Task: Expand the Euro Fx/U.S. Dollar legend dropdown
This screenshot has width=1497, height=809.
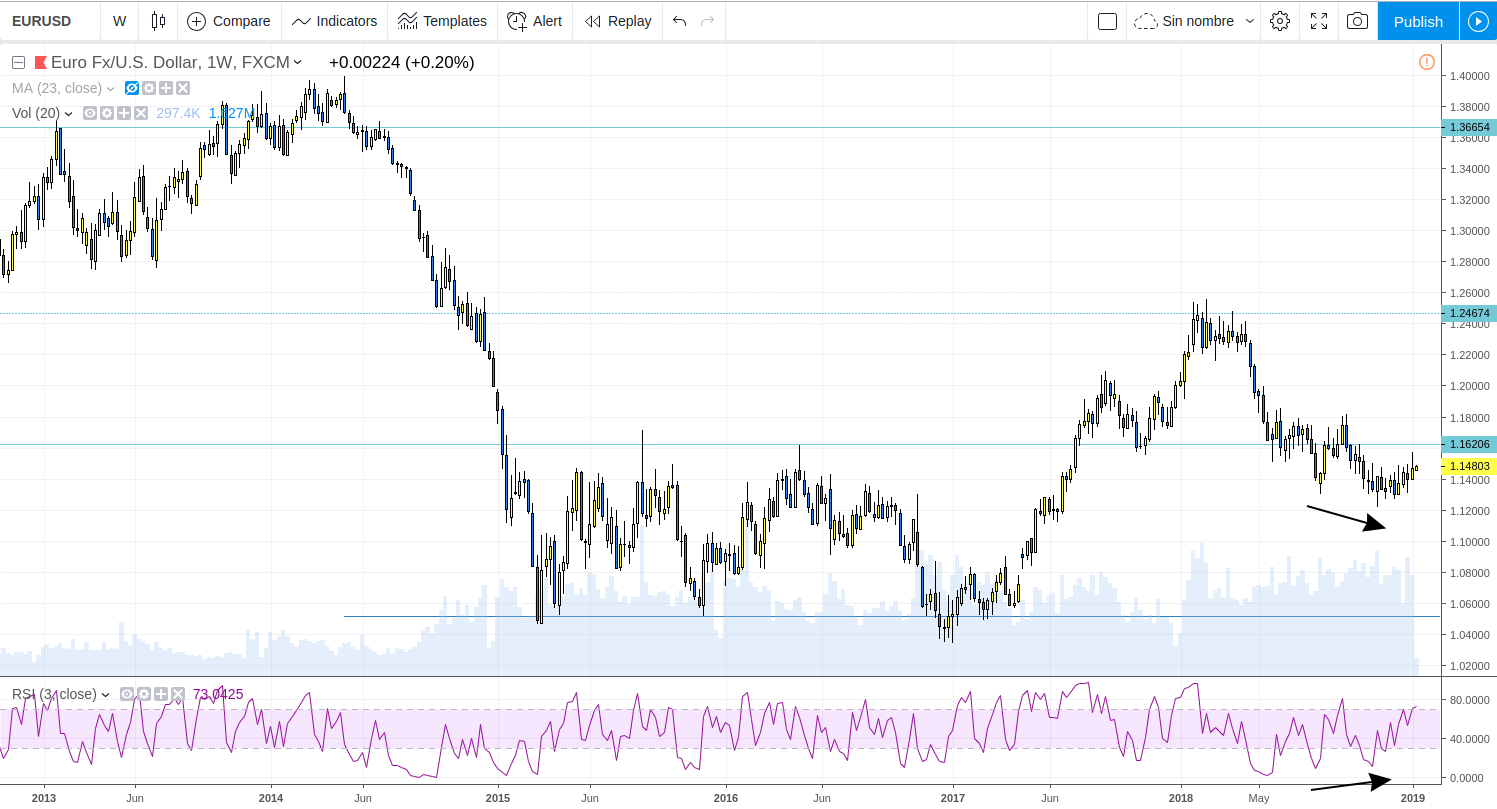Action: tap(295, 62)
